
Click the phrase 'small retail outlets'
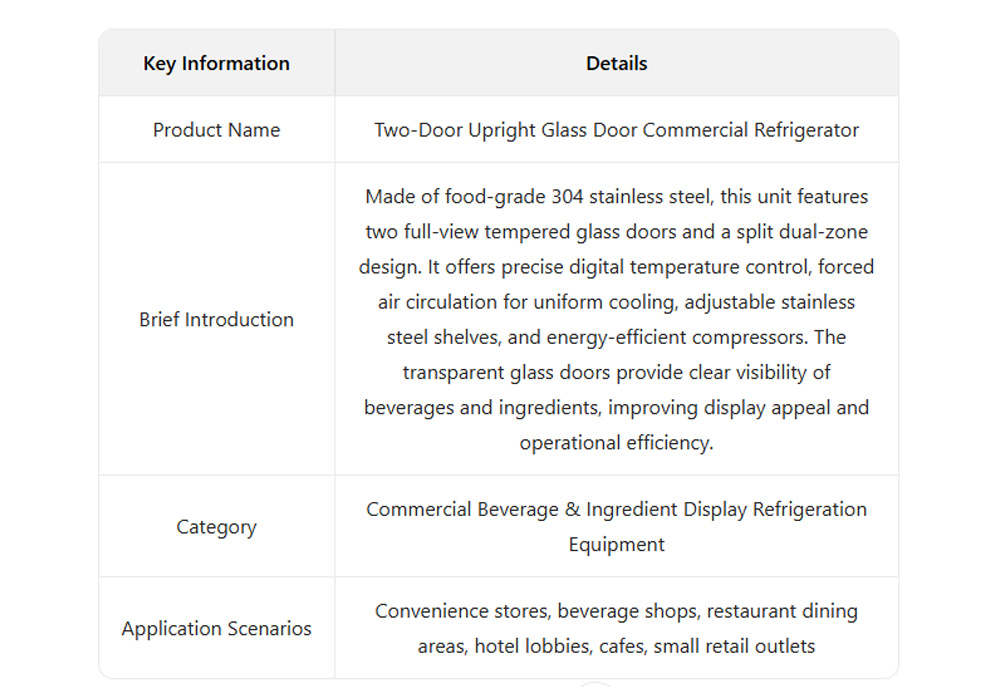(x=735, y=646)
